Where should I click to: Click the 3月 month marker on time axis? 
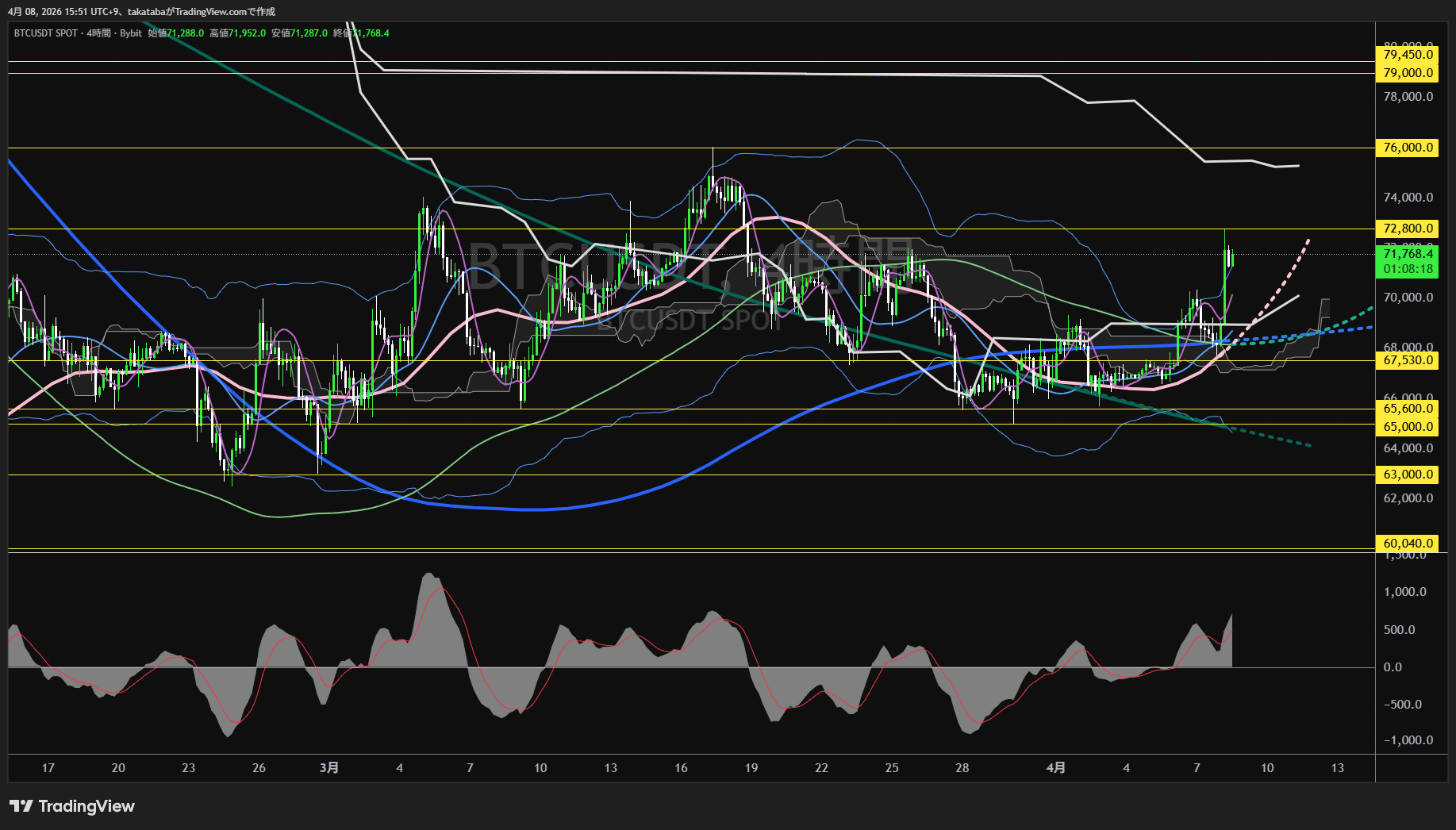click(x=328, y=767)
